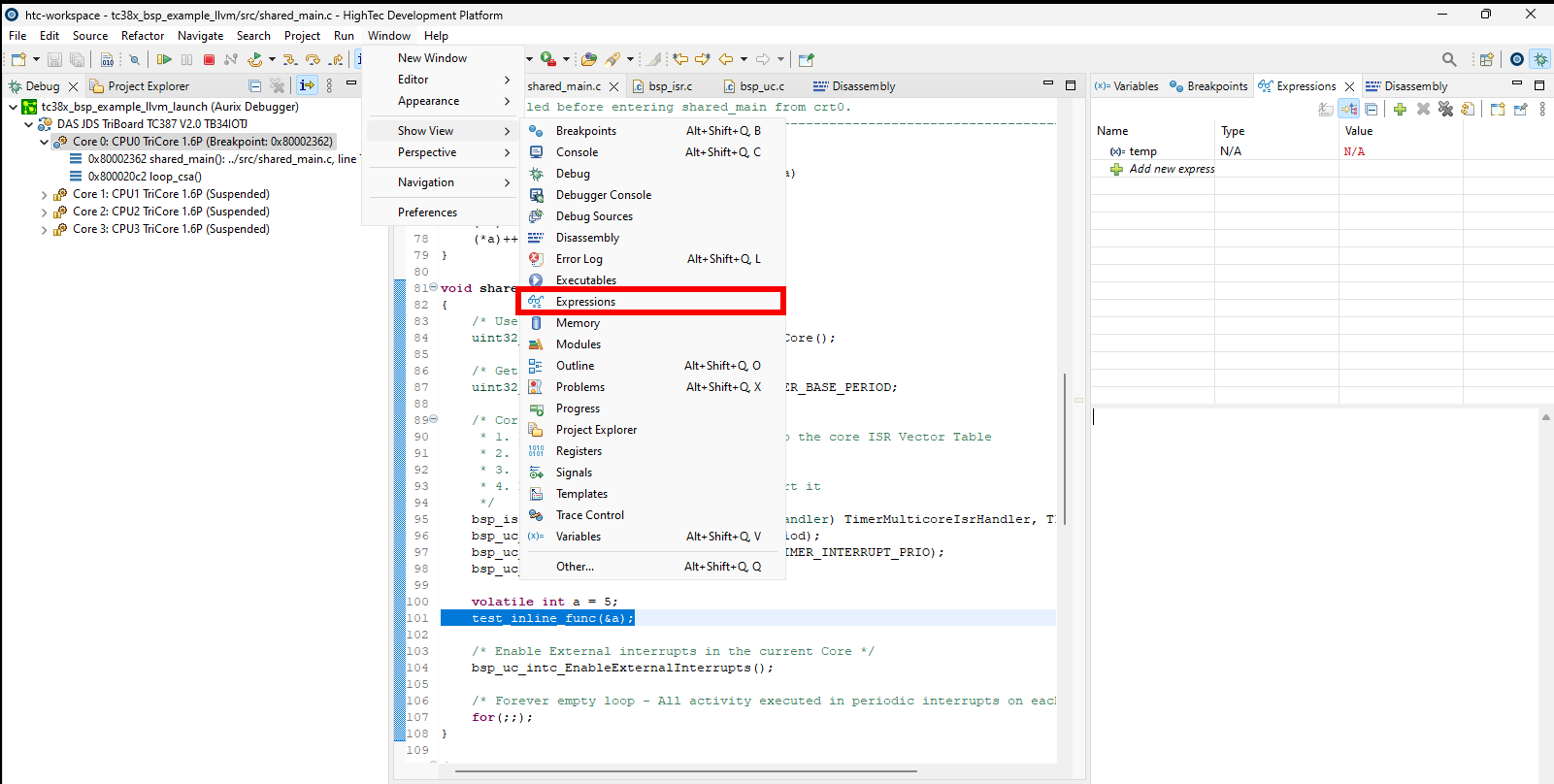Select the temp expression row
The height and width of the screenshot is (784, 1554).
pos(1142,151)
